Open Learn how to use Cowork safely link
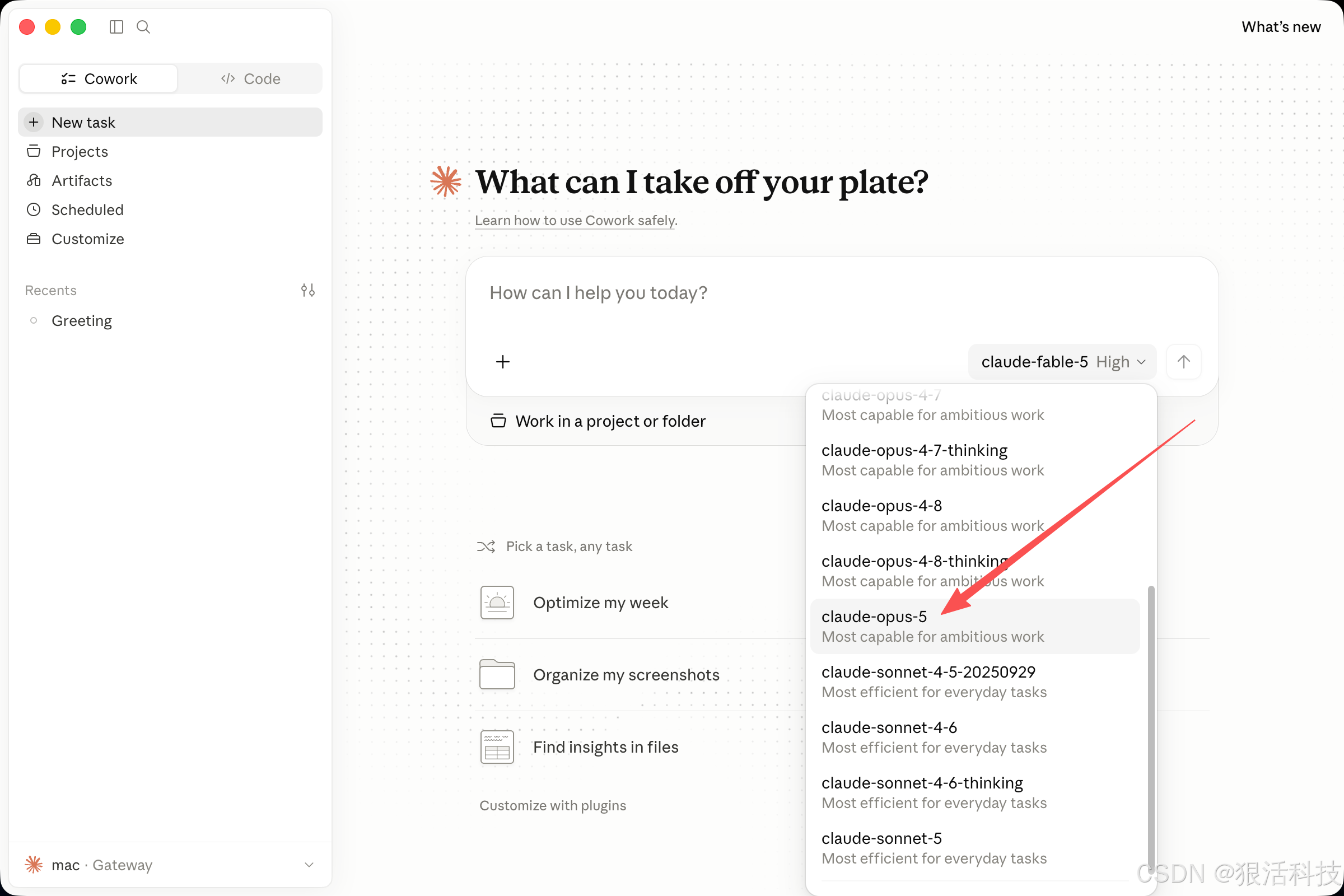This screenshot has width=1344, height=896. [575, 221]
